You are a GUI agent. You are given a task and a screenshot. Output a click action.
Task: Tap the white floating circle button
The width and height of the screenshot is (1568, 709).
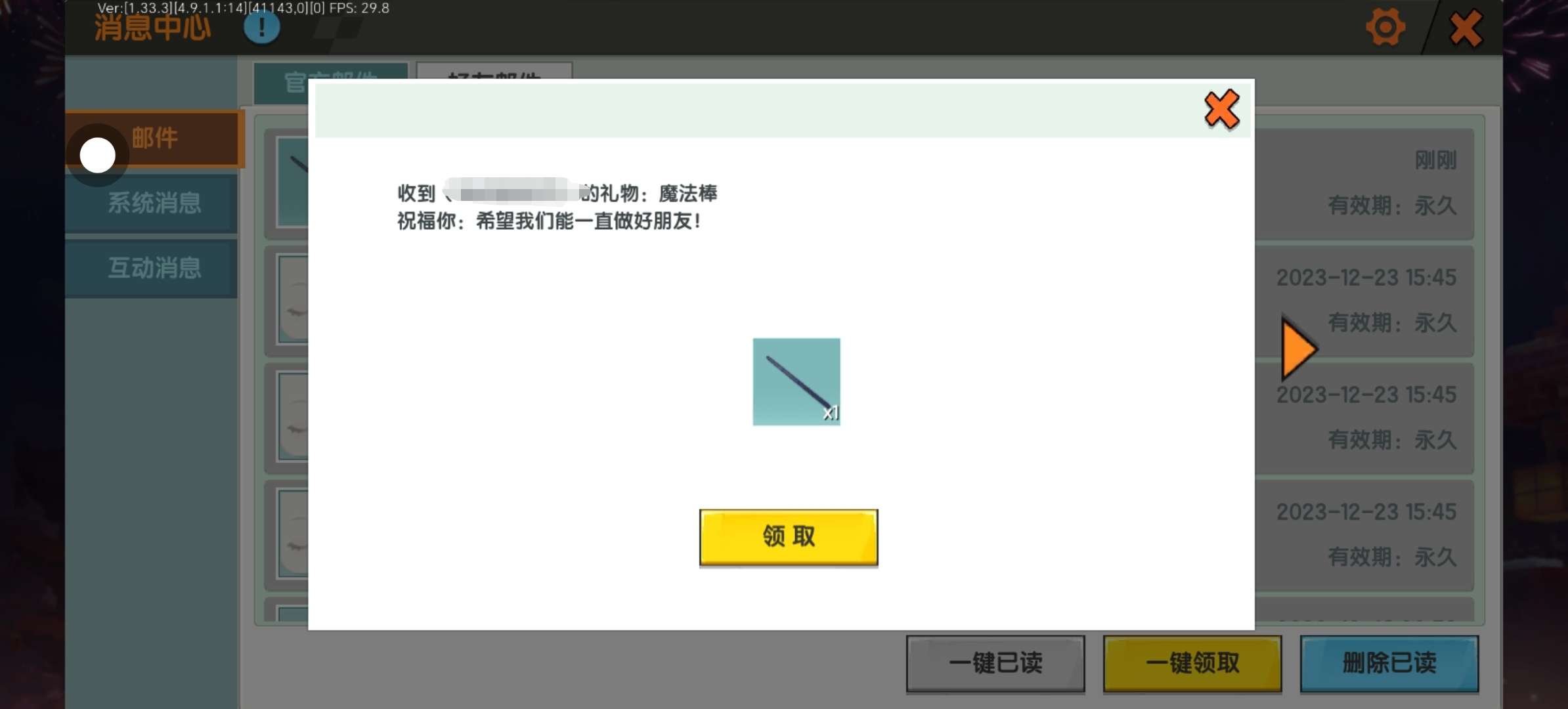click(x=97, y=156)
